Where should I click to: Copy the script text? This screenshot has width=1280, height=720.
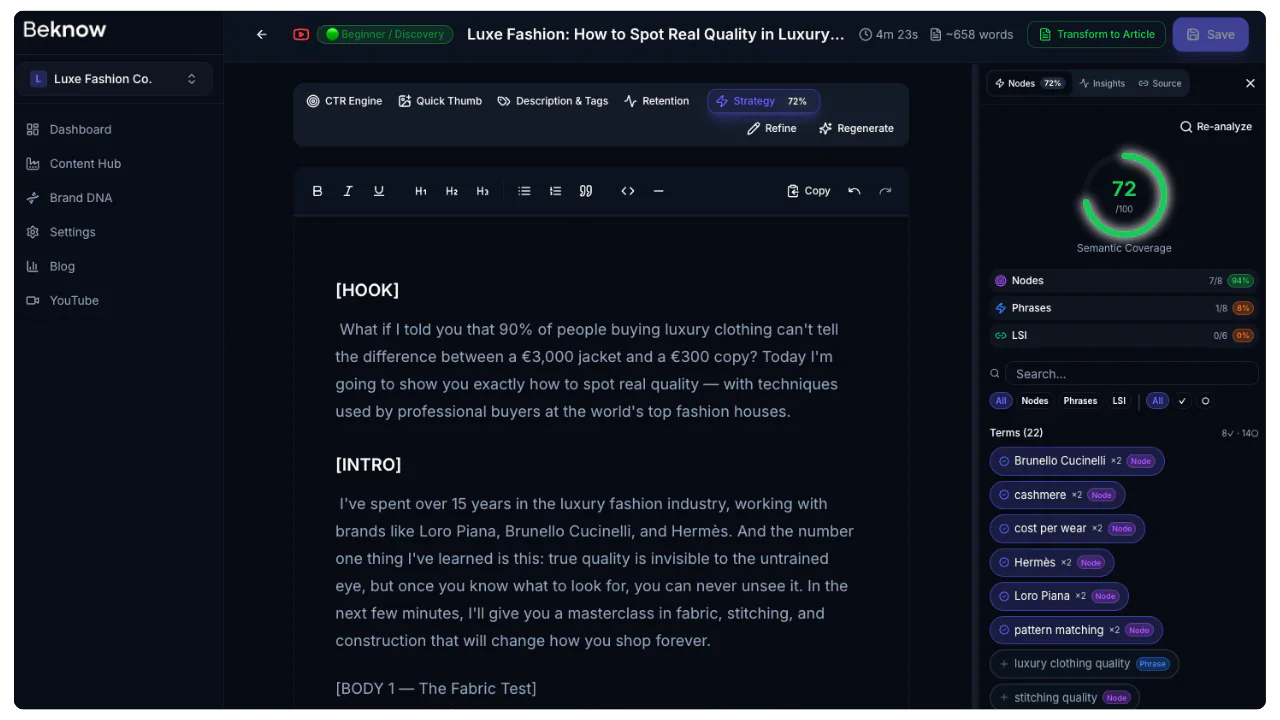click(808, 190)
